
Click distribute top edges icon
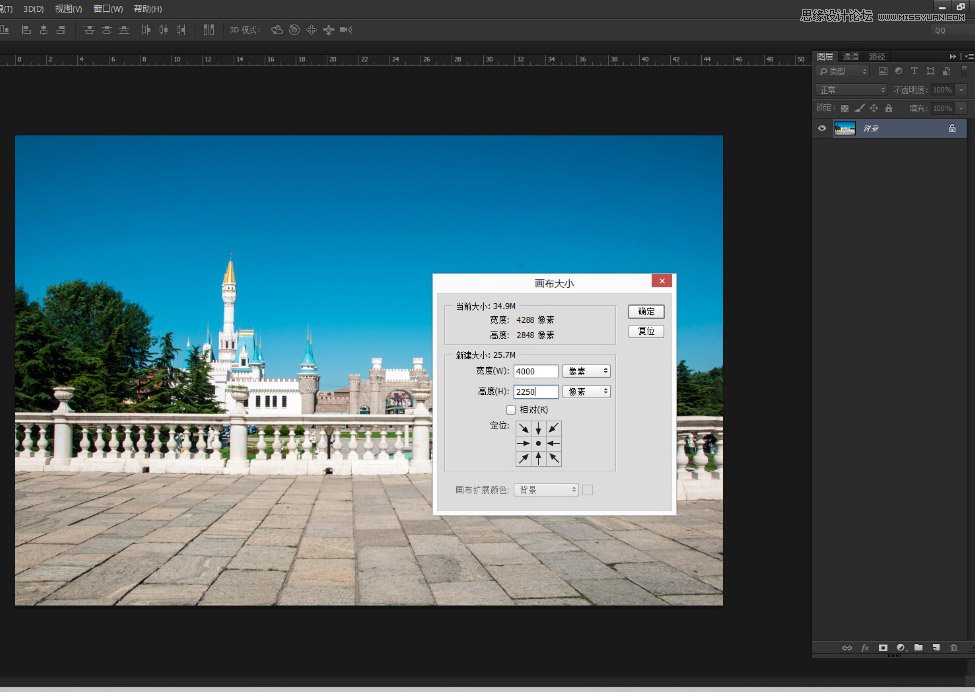[x=90, y=29]
